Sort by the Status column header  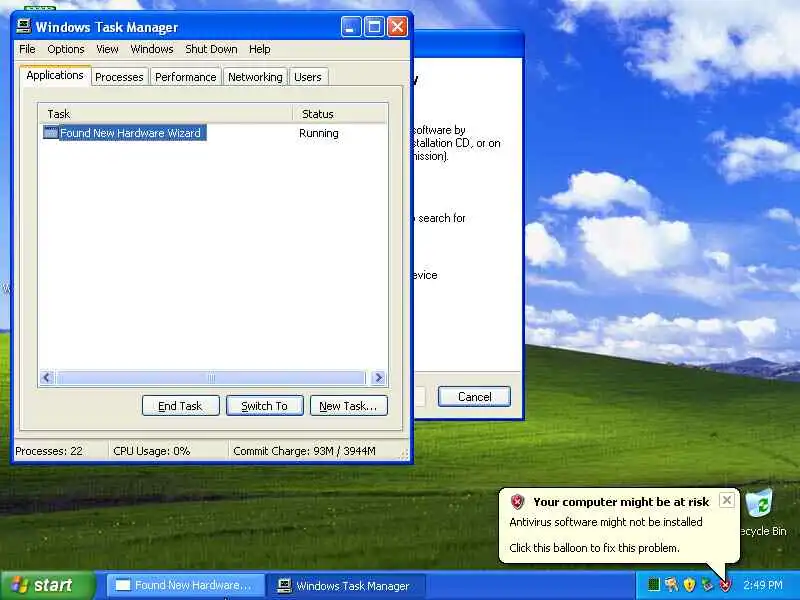click(x=339, y=114)
